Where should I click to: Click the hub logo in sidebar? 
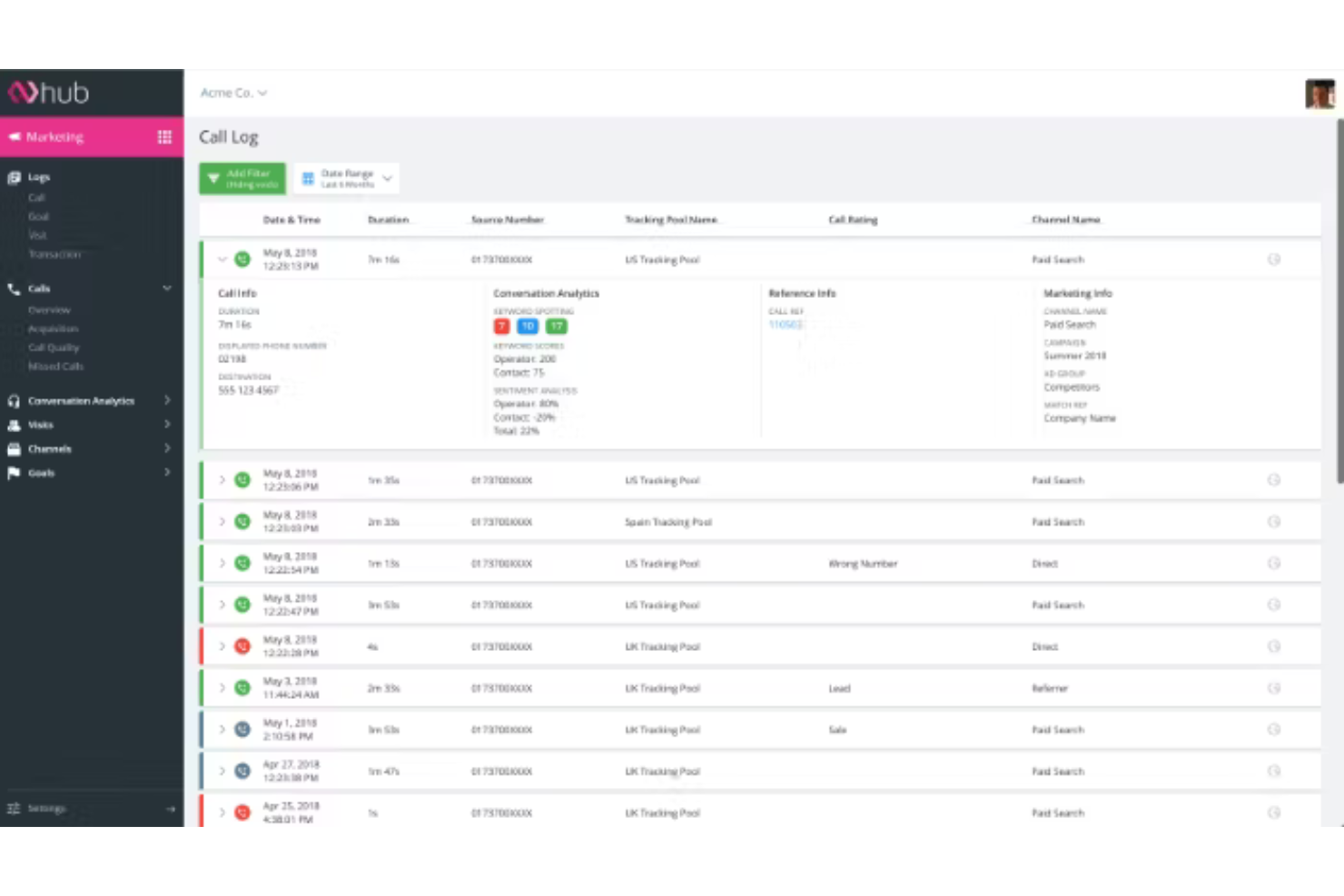tap(49, 93)
